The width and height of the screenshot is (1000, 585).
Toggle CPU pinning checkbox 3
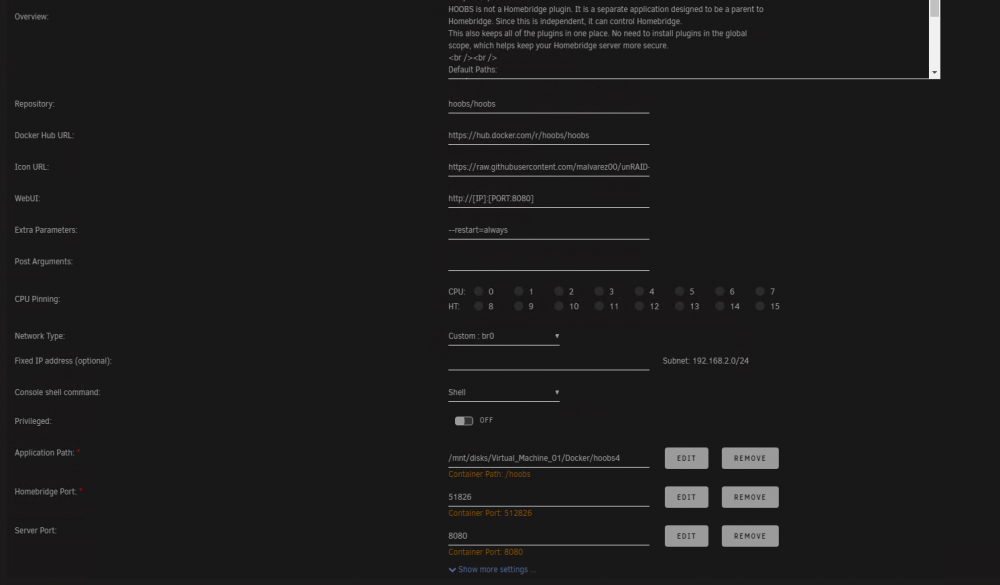point(599,292)
